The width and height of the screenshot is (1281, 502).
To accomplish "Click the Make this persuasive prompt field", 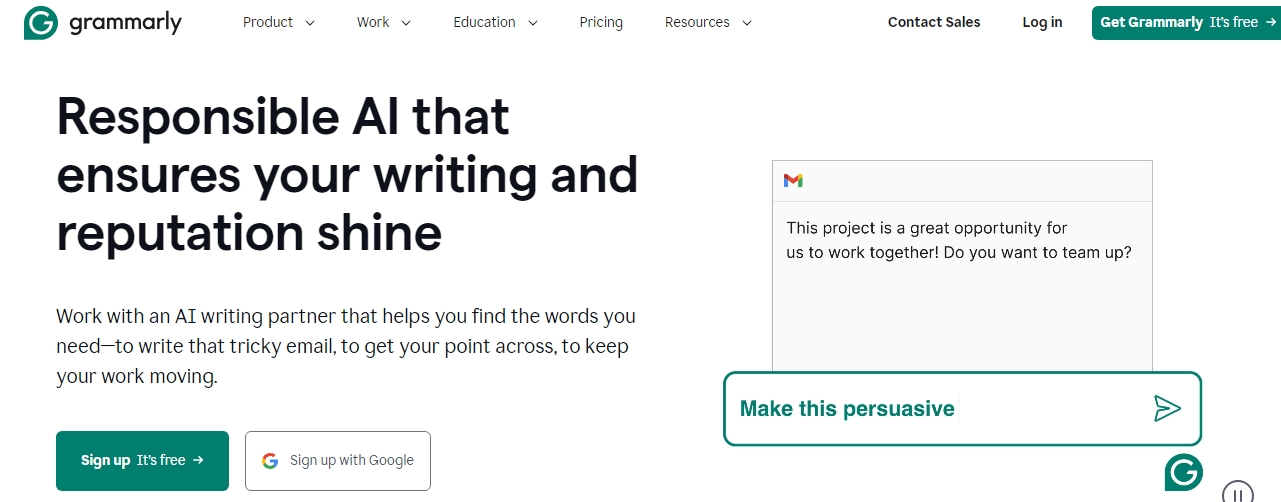I will click(x=962, y=409).
